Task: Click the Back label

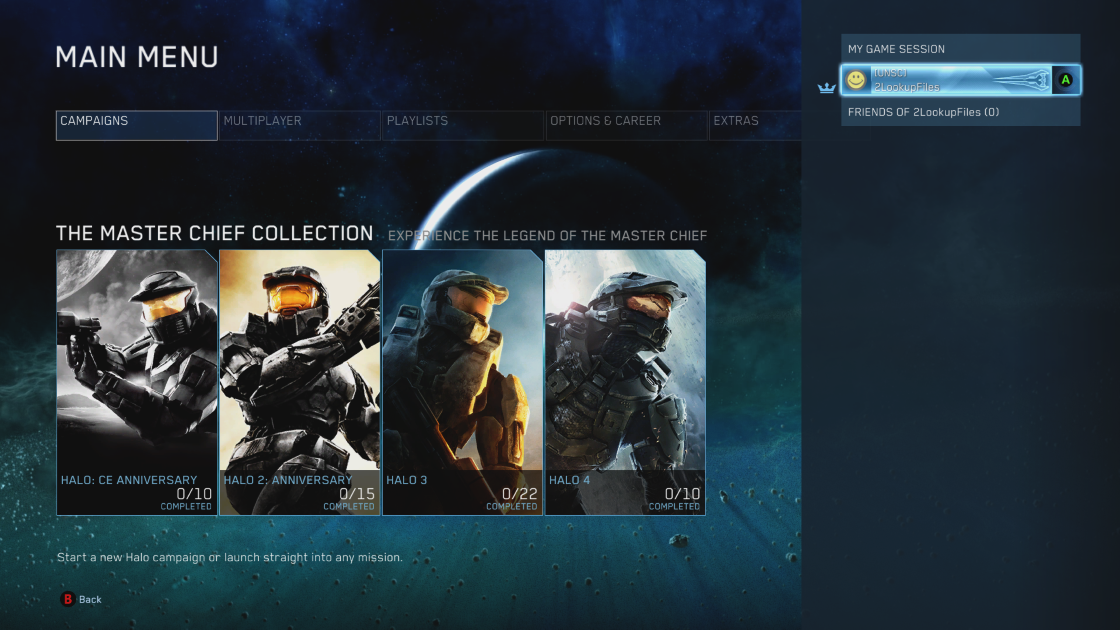Action: click(90, 599)
